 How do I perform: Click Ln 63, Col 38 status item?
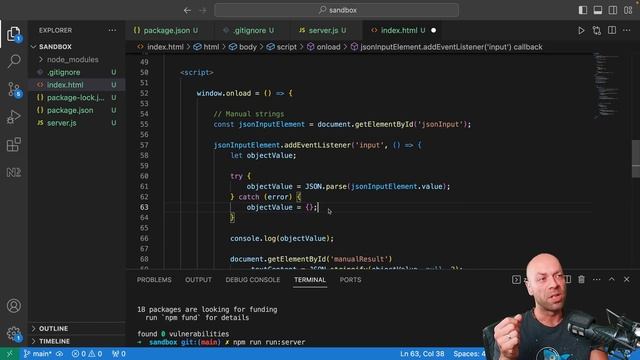[x=422, y=354]
